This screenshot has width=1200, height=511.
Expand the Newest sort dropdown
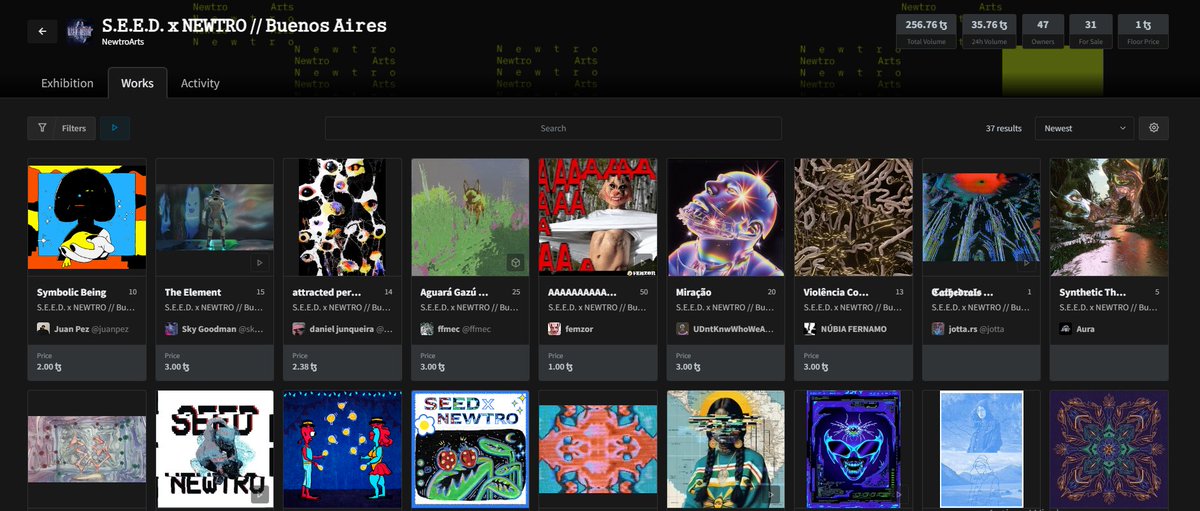point(1085,128)
